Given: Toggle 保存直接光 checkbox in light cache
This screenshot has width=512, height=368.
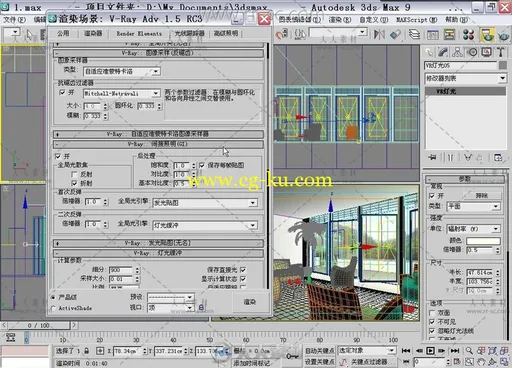Looking at the screenshot, I should [x=243, y=269].
